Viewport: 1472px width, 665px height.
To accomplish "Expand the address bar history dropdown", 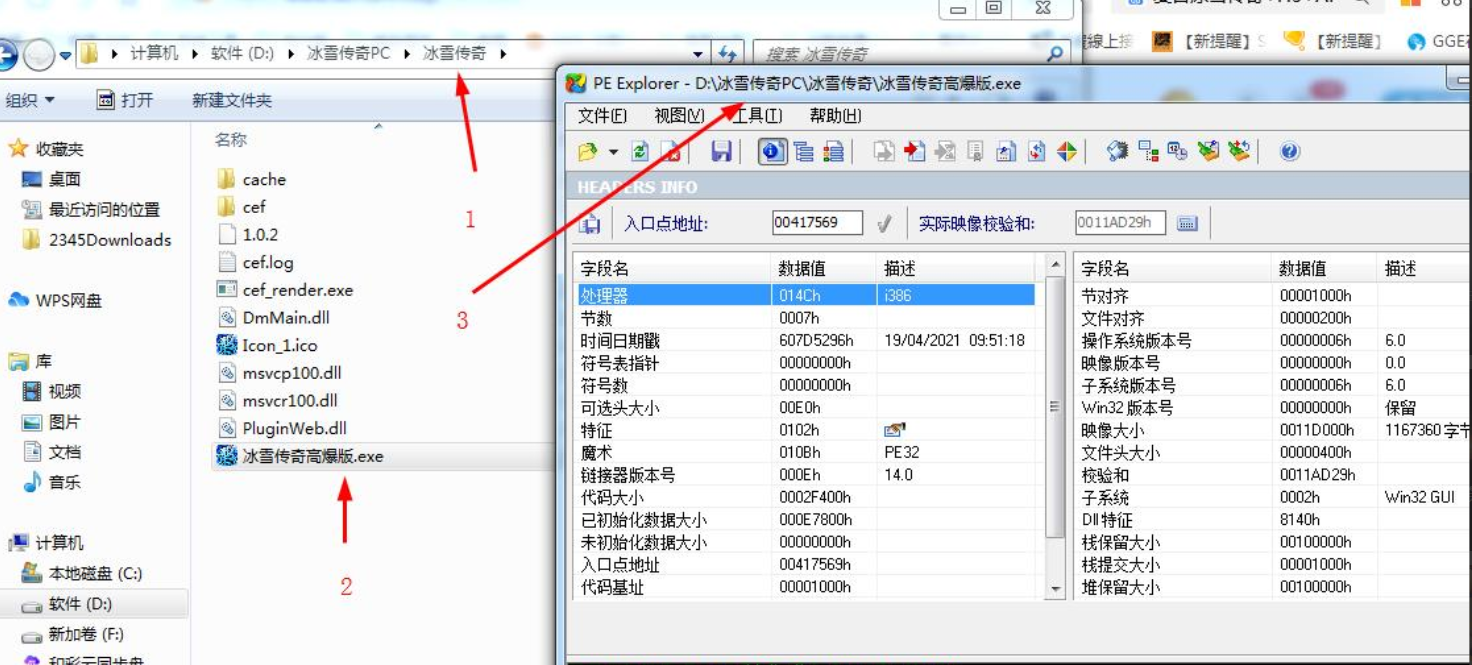I will [x=698, y=54].
